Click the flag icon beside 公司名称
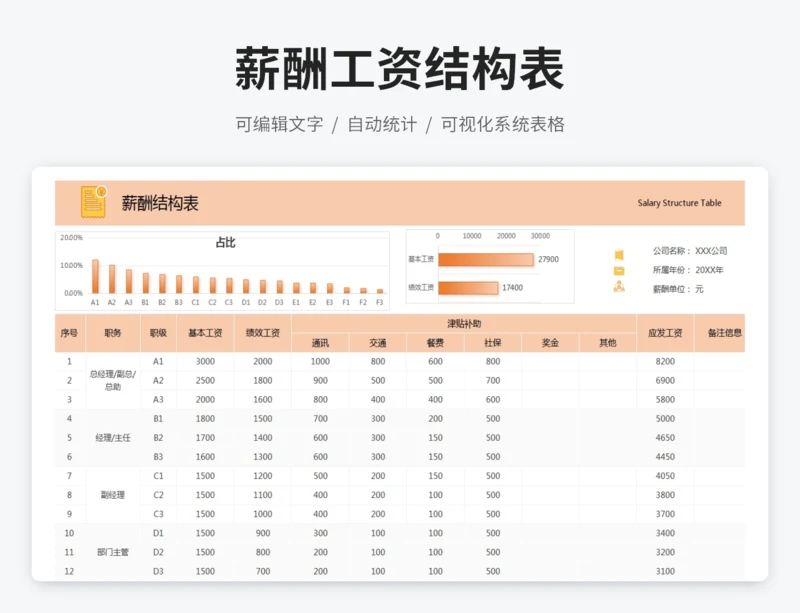 pos(619,254)
